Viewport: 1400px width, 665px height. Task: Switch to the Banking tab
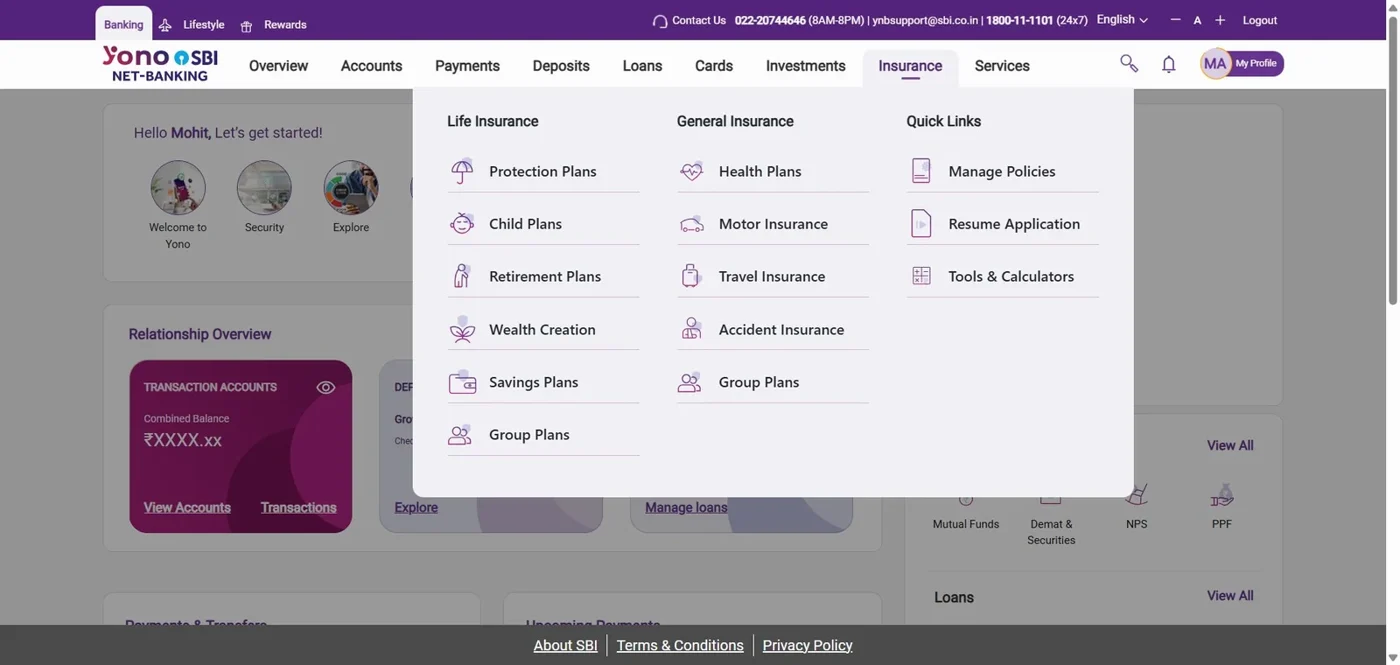coord(124,24)
